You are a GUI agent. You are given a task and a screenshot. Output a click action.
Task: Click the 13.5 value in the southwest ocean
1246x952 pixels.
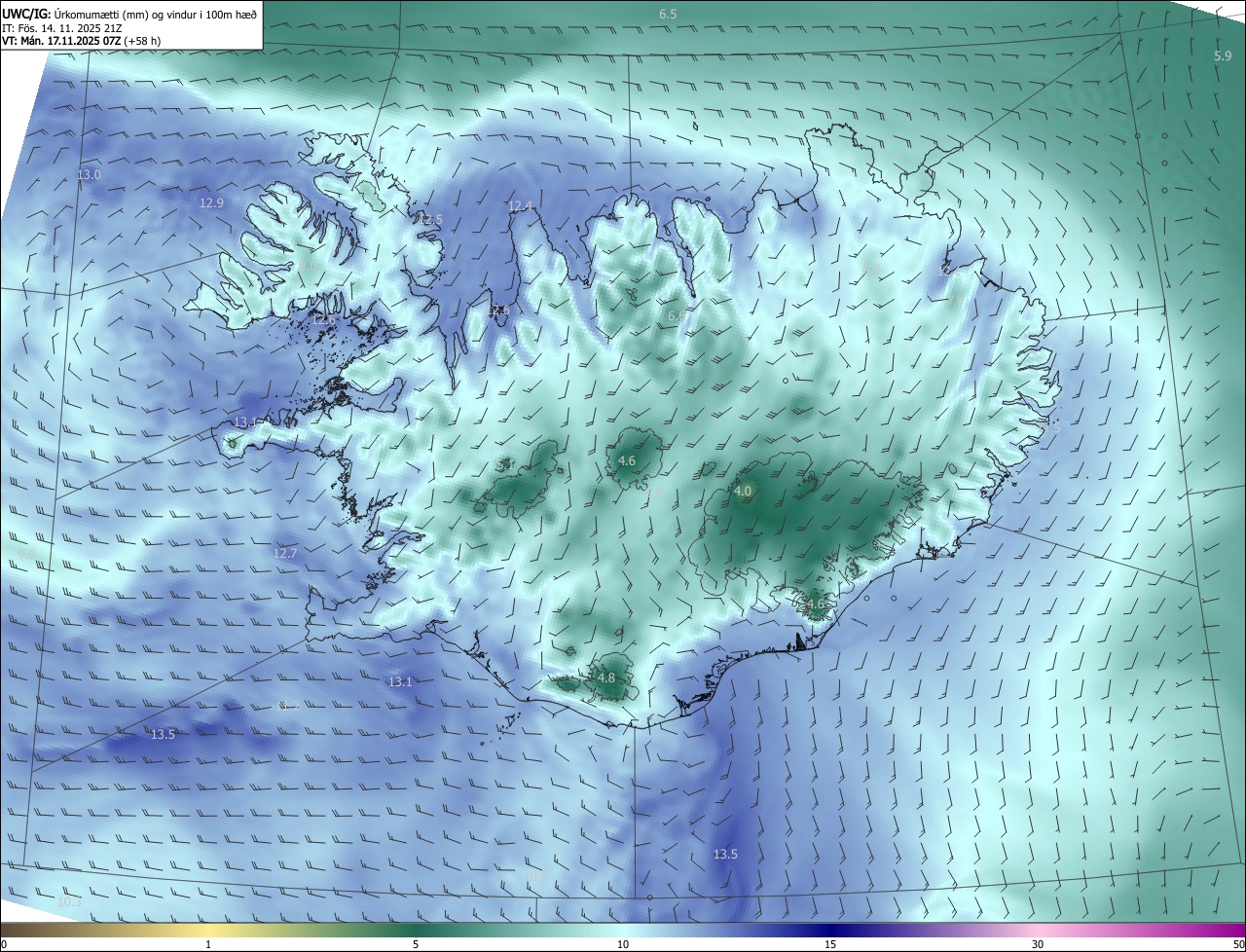coord(163,734)
